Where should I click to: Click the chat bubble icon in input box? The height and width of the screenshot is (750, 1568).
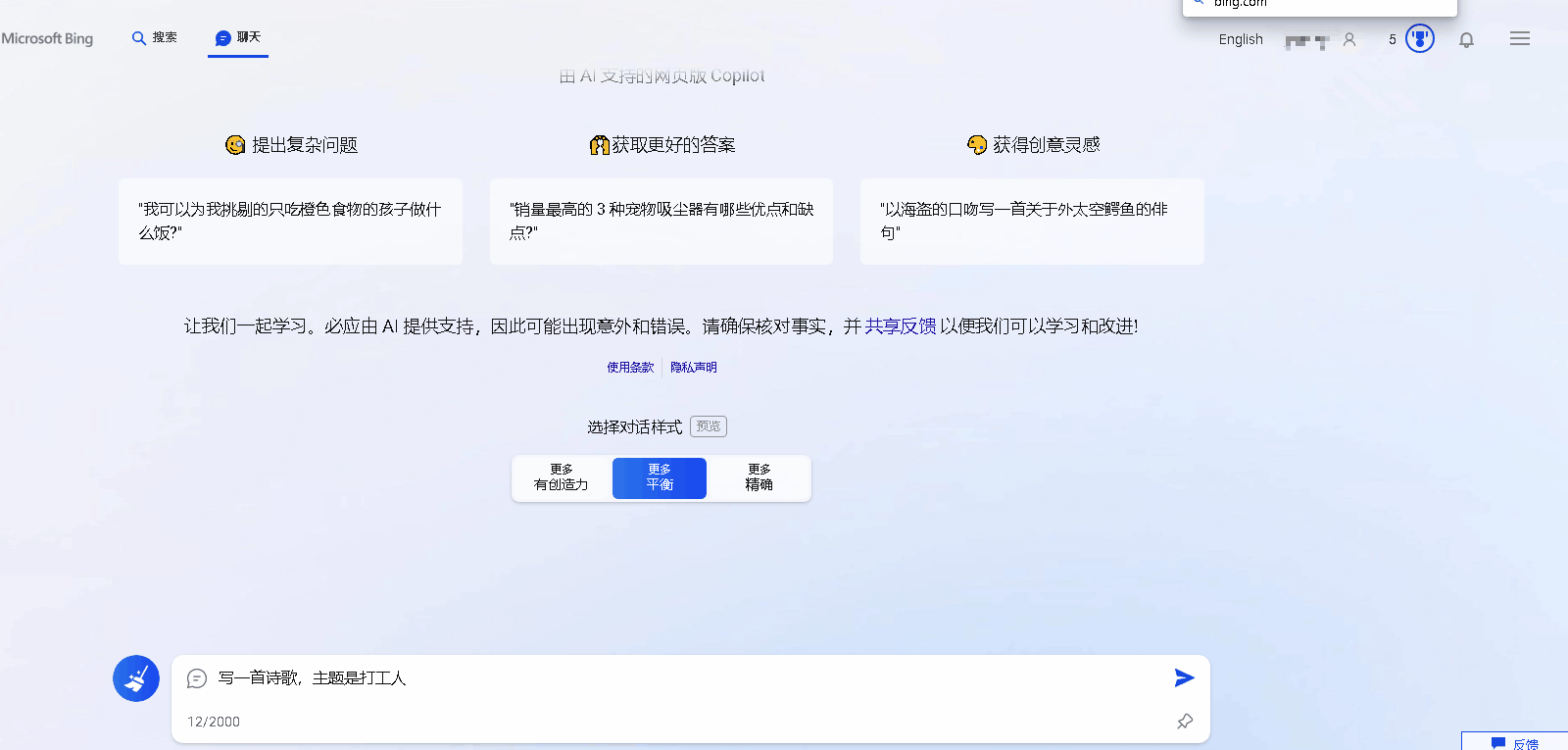(x=197, y=678)
